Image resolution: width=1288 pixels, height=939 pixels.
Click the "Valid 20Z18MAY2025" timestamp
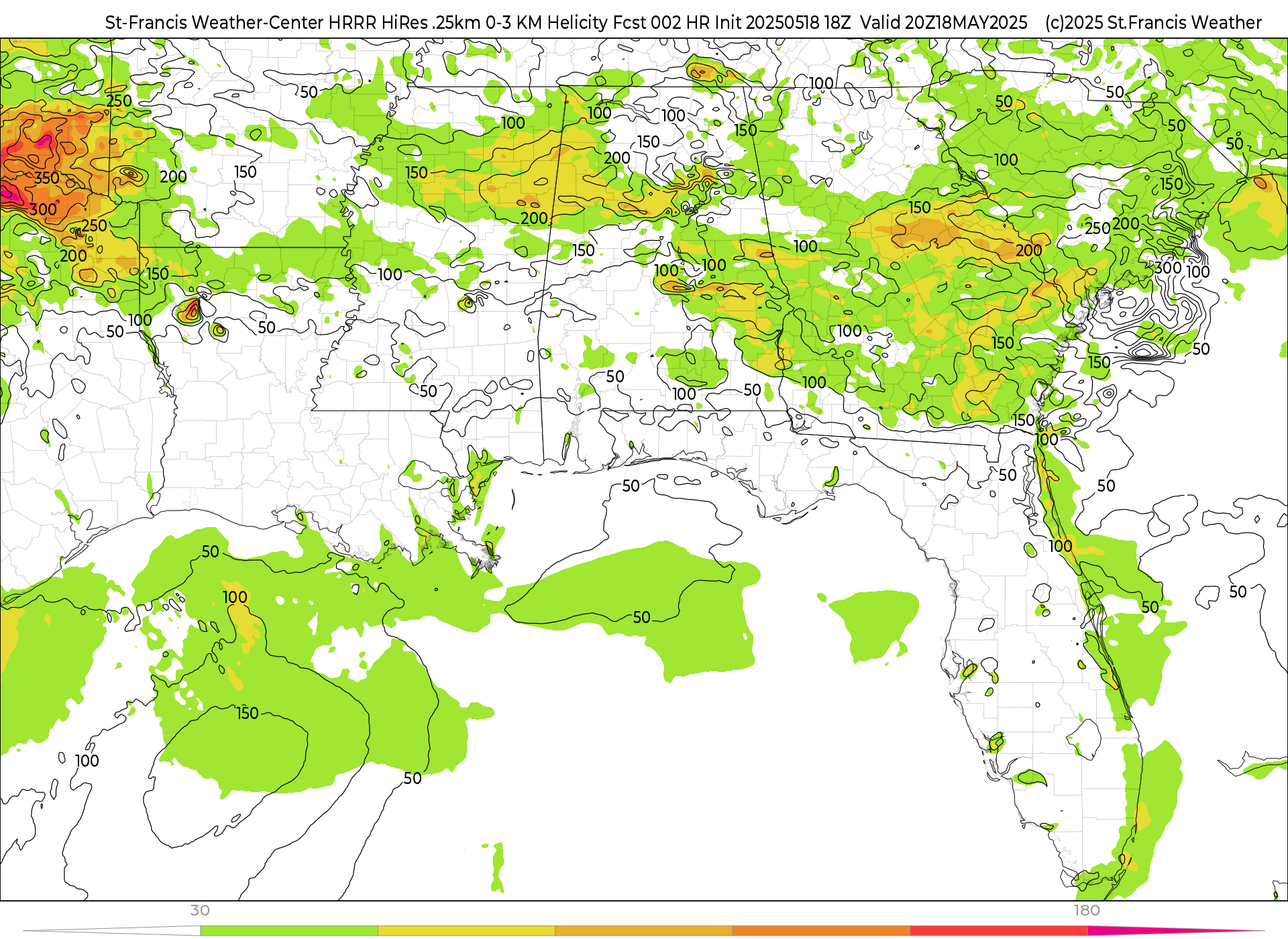pyautogui.click(x=944, y=23)
